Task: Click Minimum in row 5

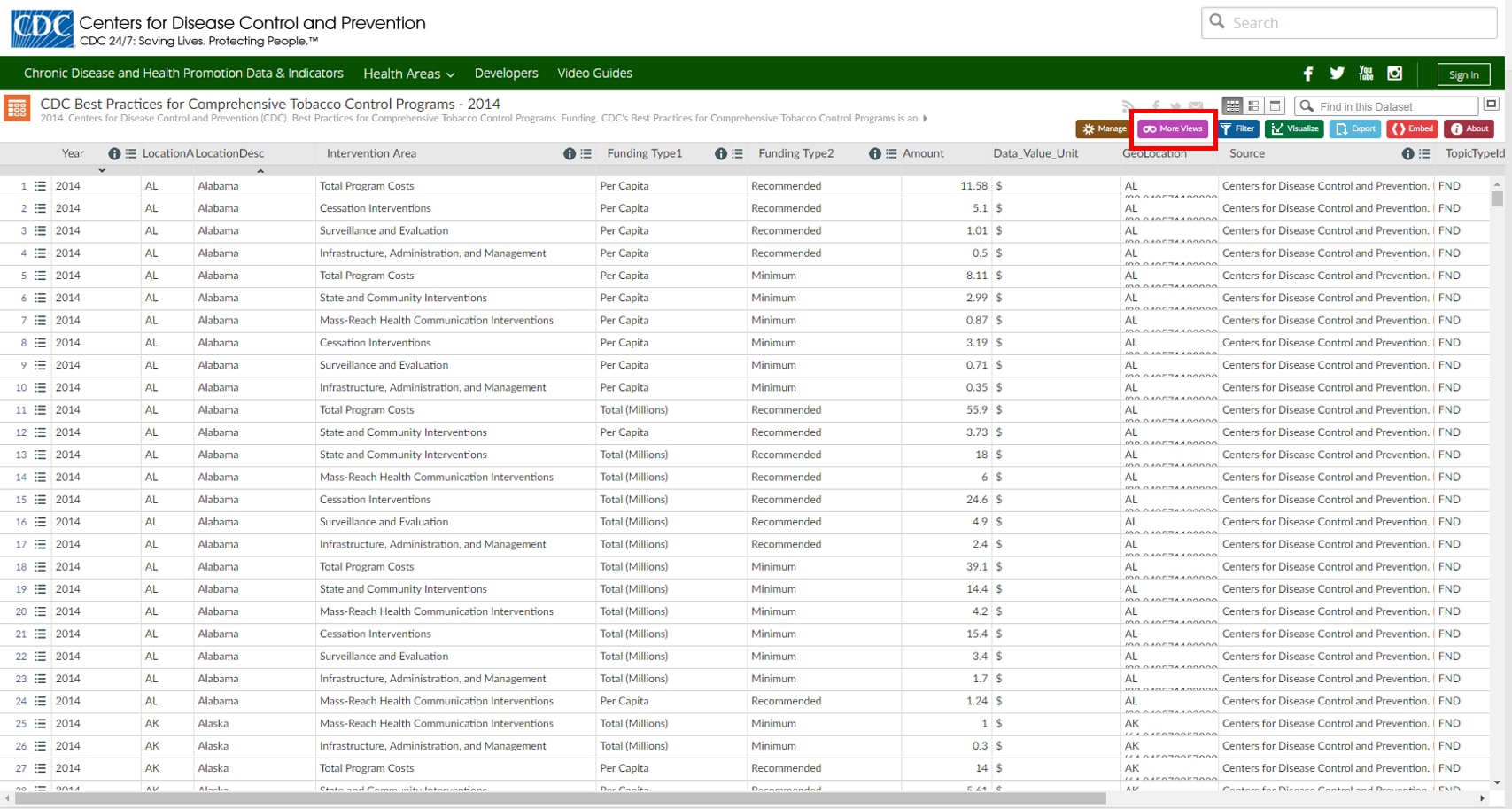Action: (x=773, y=276)
